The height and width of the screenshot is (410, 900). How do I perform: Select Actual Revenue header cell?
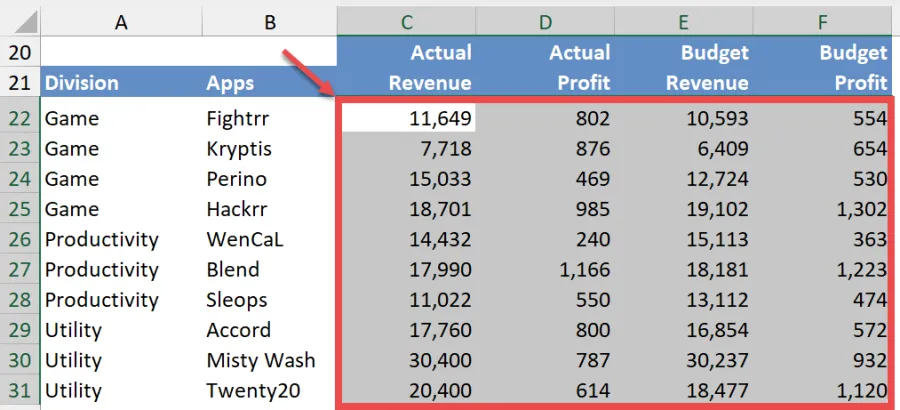click(407, 68)
